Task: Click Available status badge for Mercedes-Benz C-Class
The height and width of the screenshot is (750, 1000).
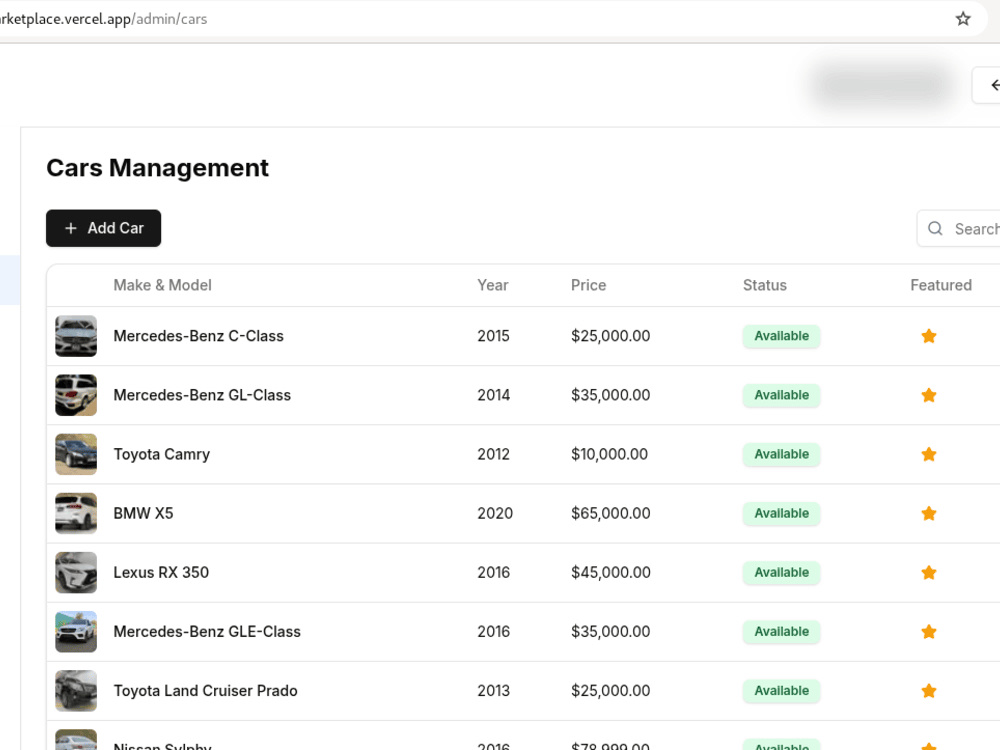Action: click(x=781, y=336)
